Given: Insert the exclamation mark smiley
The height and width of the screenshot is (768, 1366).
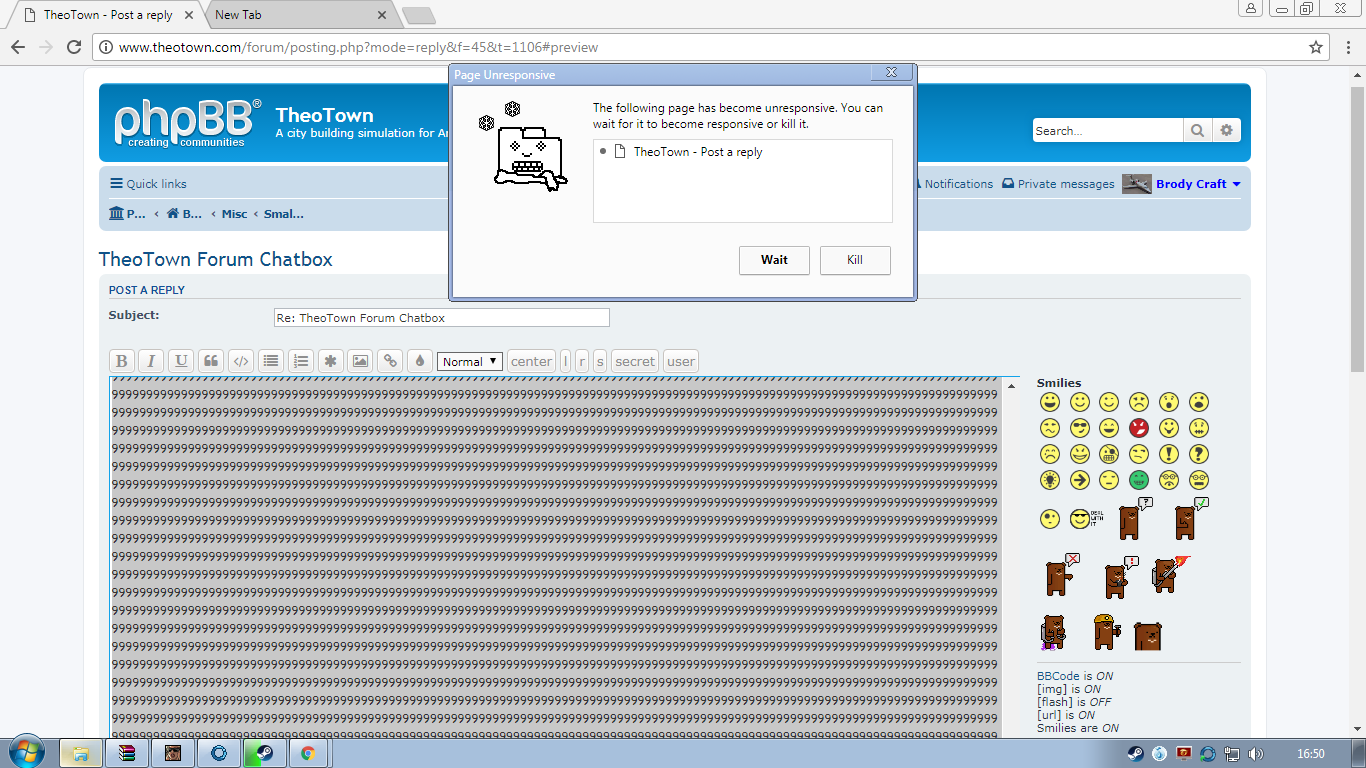Looking at the screenshot, I should click(x=1169, y=454).
